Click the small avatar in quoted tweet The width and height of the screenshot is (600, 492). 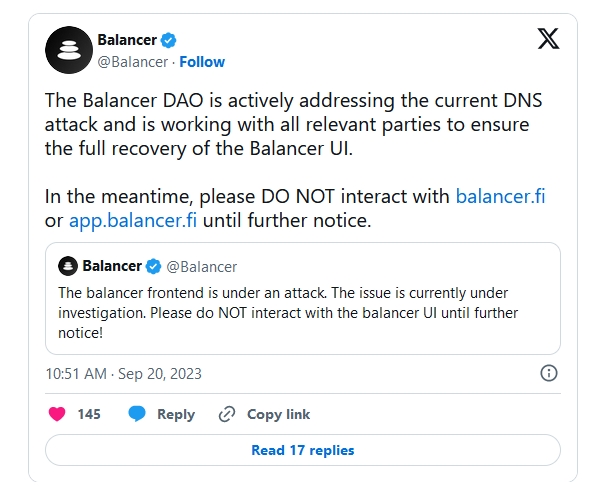click(x=68, y=266)
